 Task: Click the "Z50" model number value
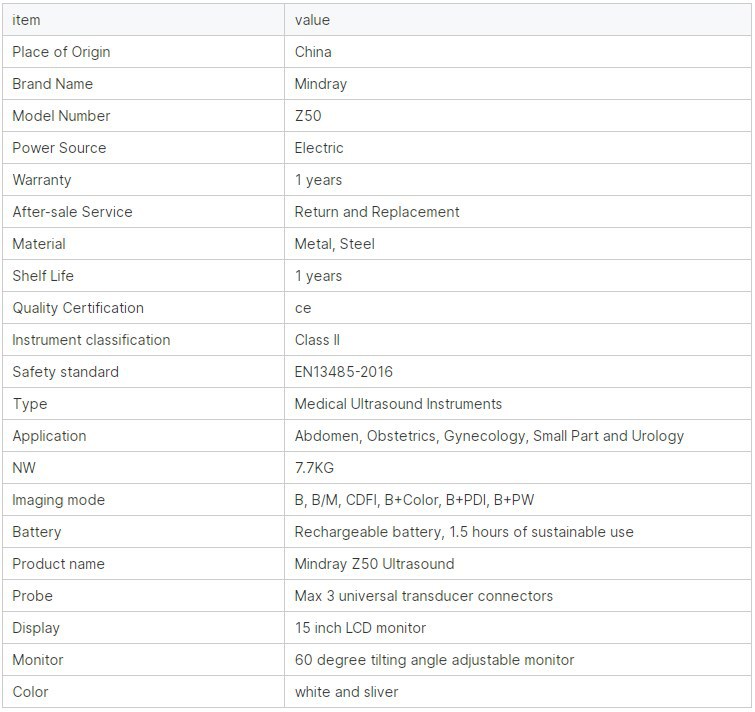308,116
